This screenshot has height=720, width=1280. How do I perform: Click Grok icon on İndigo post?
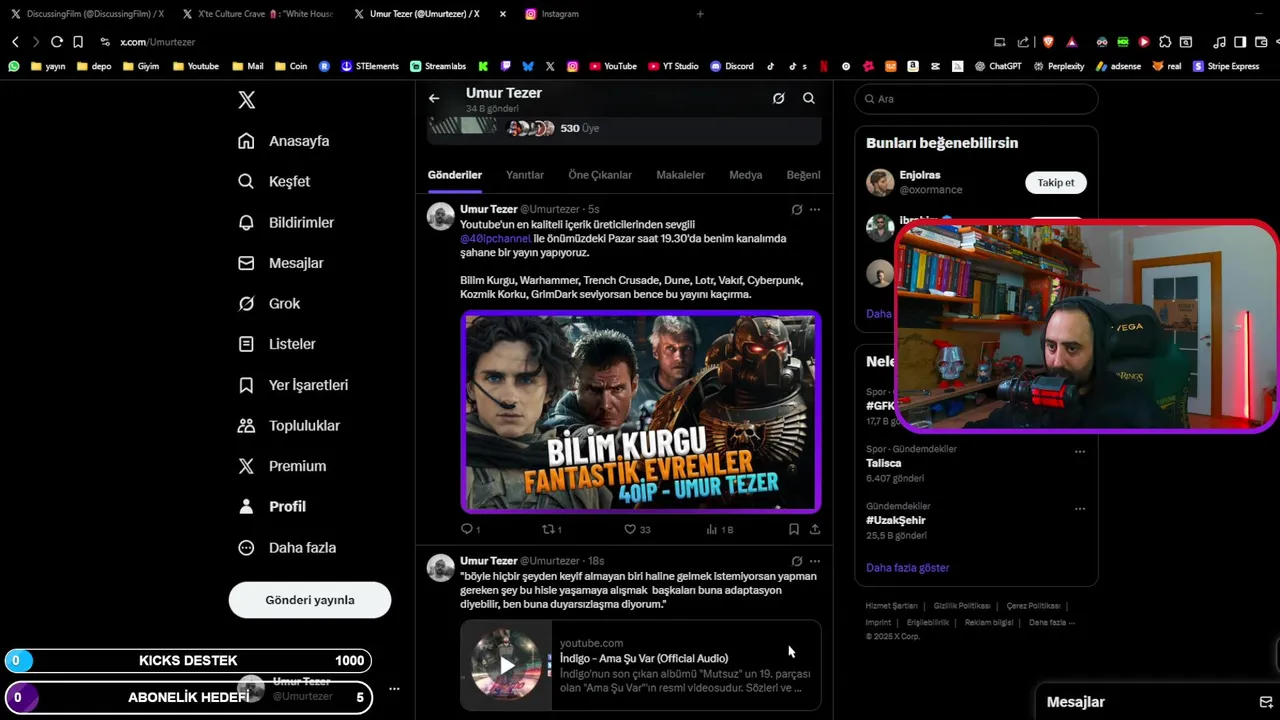797,561
